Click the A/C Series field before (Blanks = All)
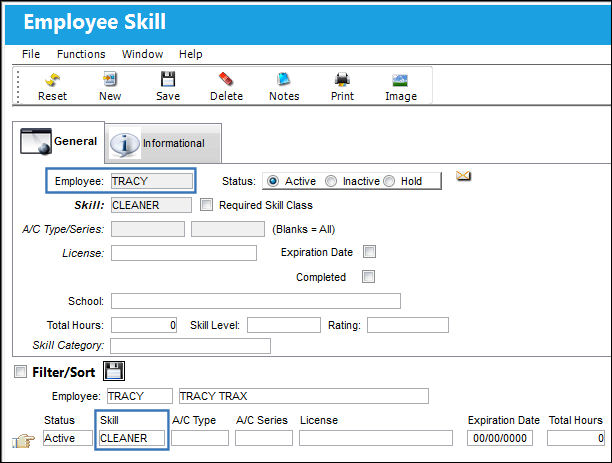The width and height of the screenshot is (612, 463). pyautogui.click(x=228, y=229)
